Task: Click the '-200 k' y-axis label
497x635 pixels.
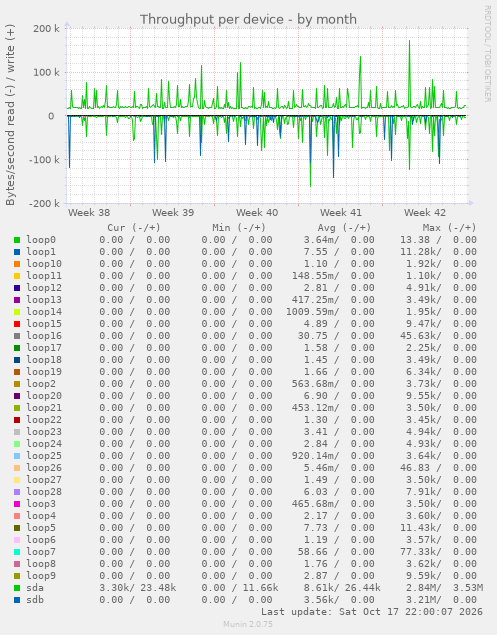Action: [x=45, y=203]
